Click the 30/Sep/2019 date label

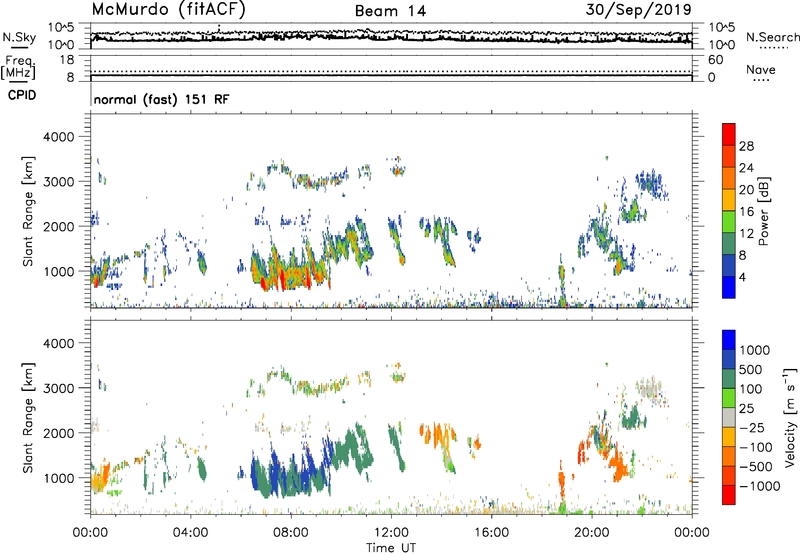pyautogui.click(x=638, y=10)
